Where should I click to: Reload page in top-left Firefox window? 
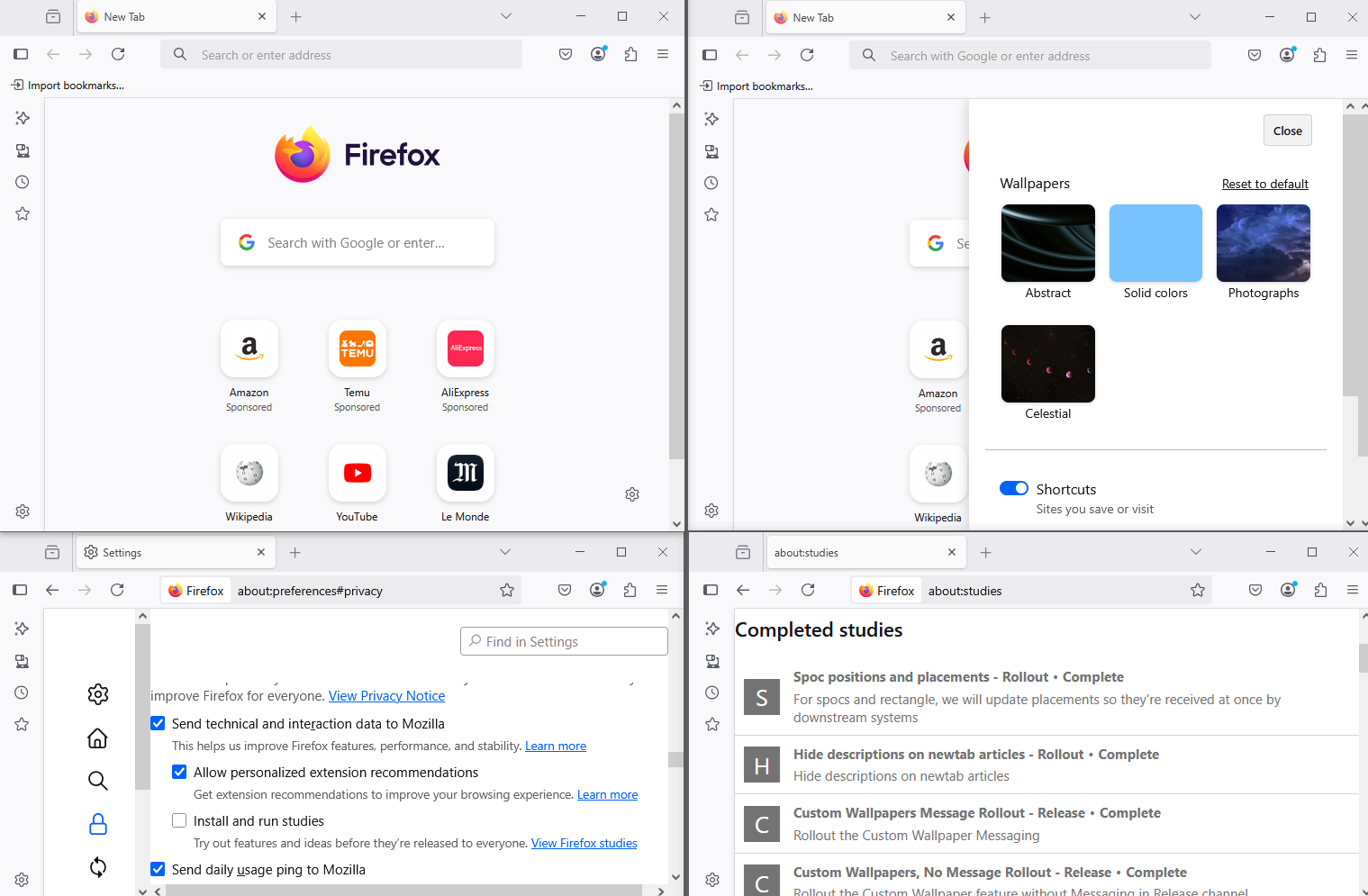(x=118, y=54)
